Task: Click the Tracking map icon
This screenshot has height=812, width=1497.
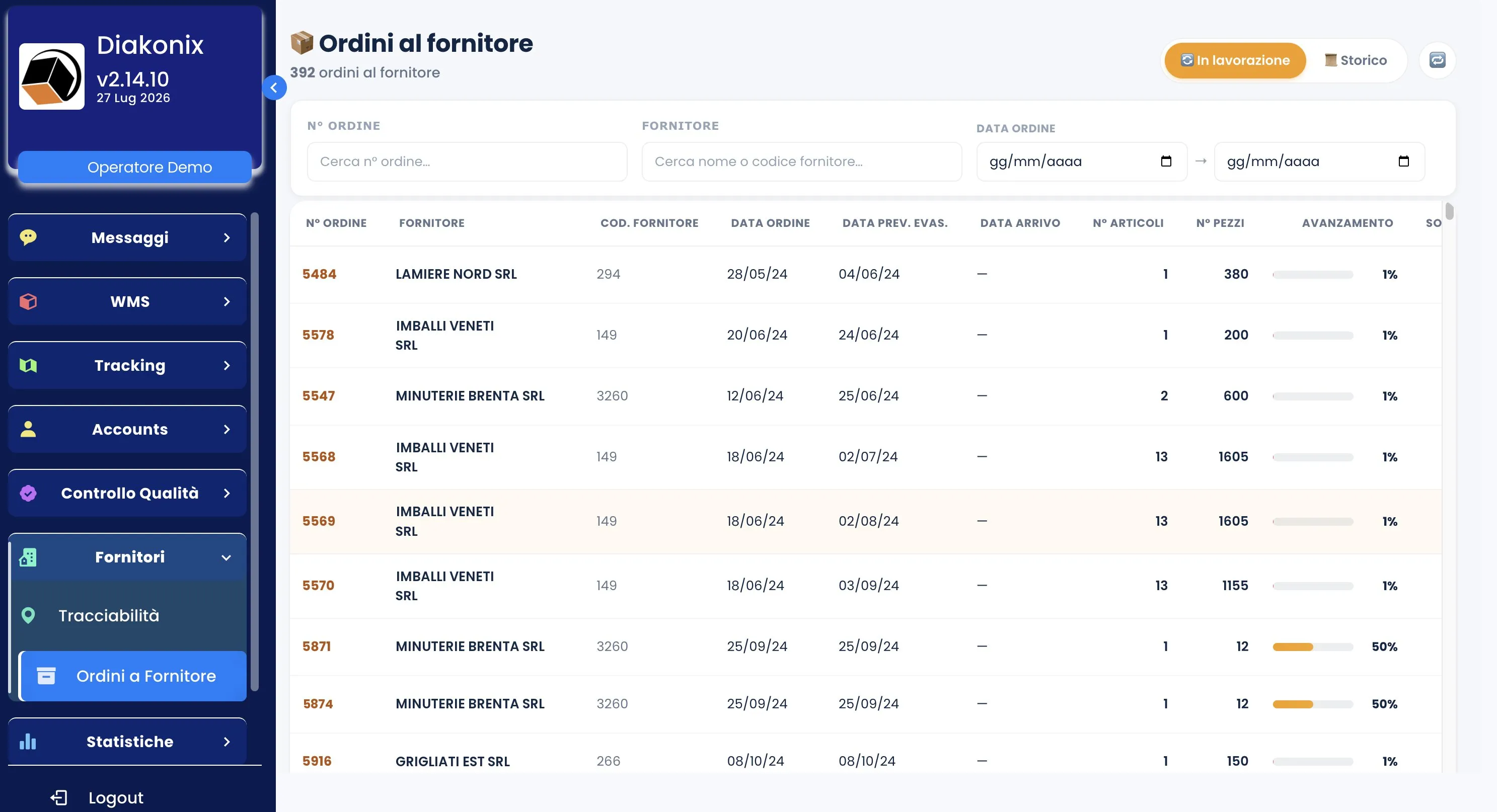Action: (28, 365)
